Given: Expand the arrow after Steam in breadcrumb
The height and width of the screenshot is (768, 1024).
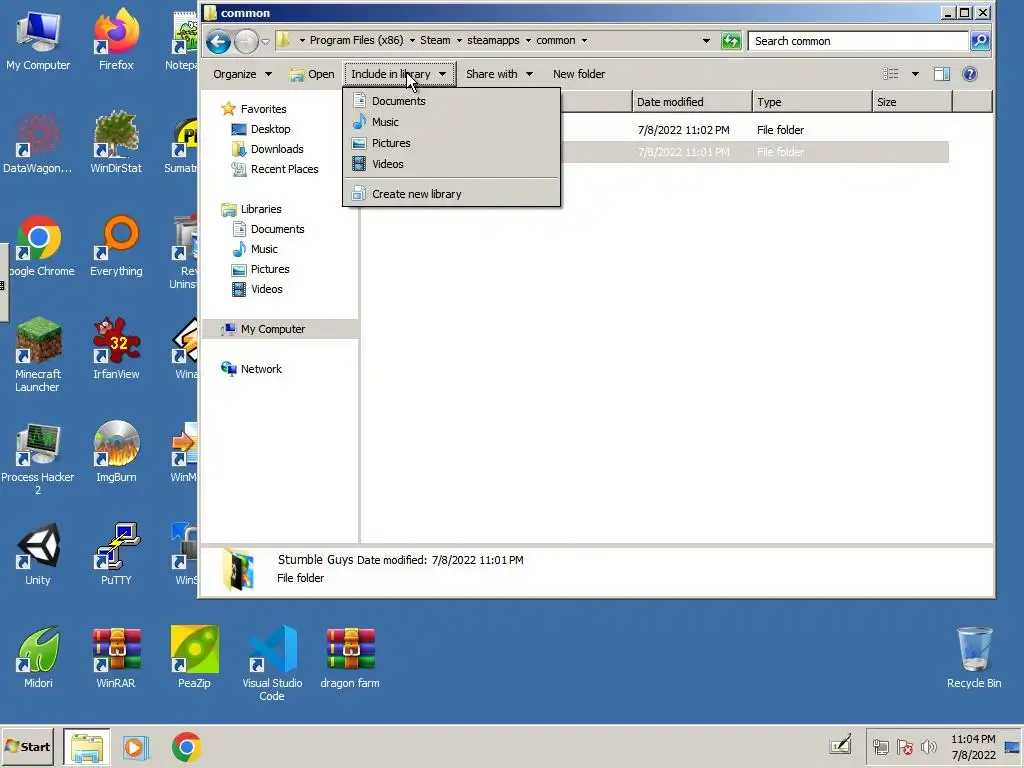Looking at the screenshot, I should (459, 40).
